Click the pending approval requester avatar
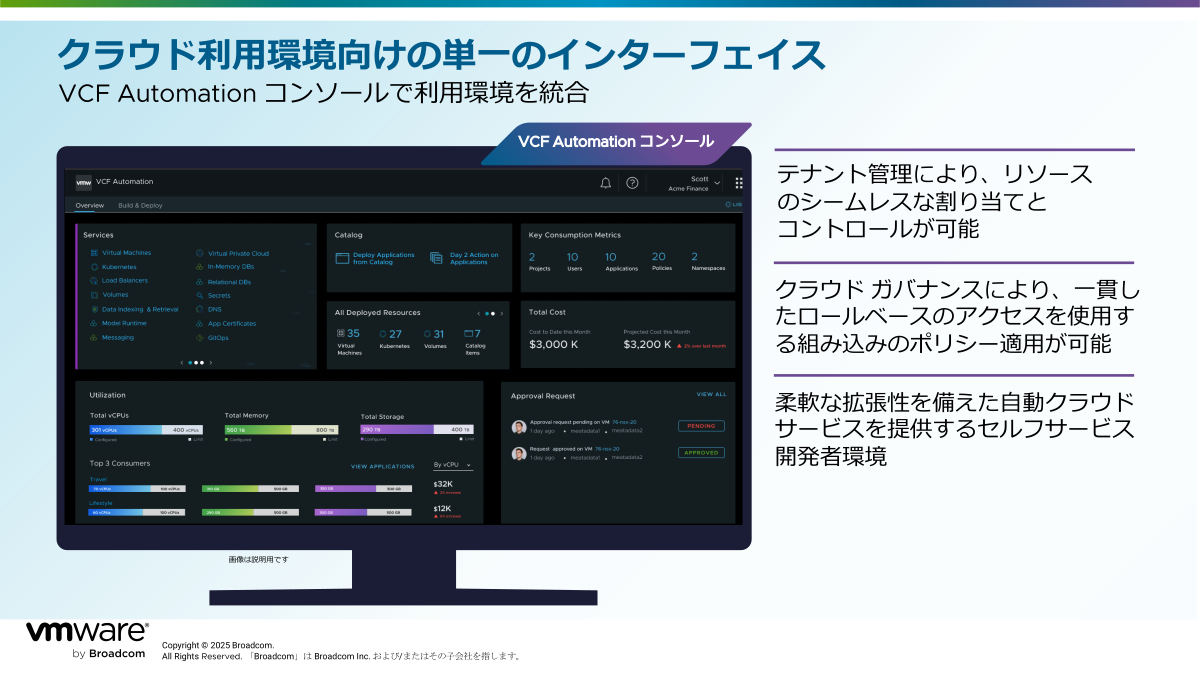Viewport: 1200px width, 675px height. (x=519, y=427)
